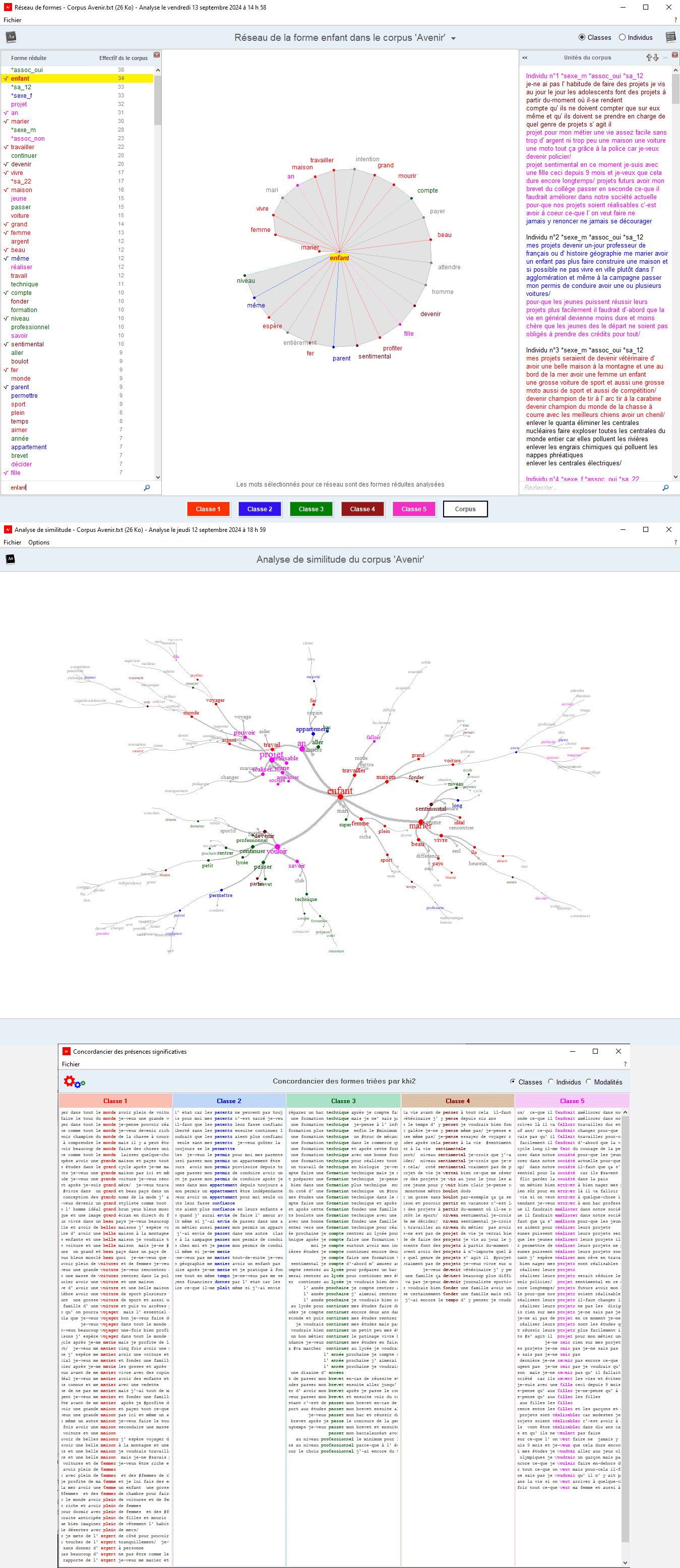Open the Options menu in similarity window
Screen dimensions: 680x1568
tap(38, 542)
